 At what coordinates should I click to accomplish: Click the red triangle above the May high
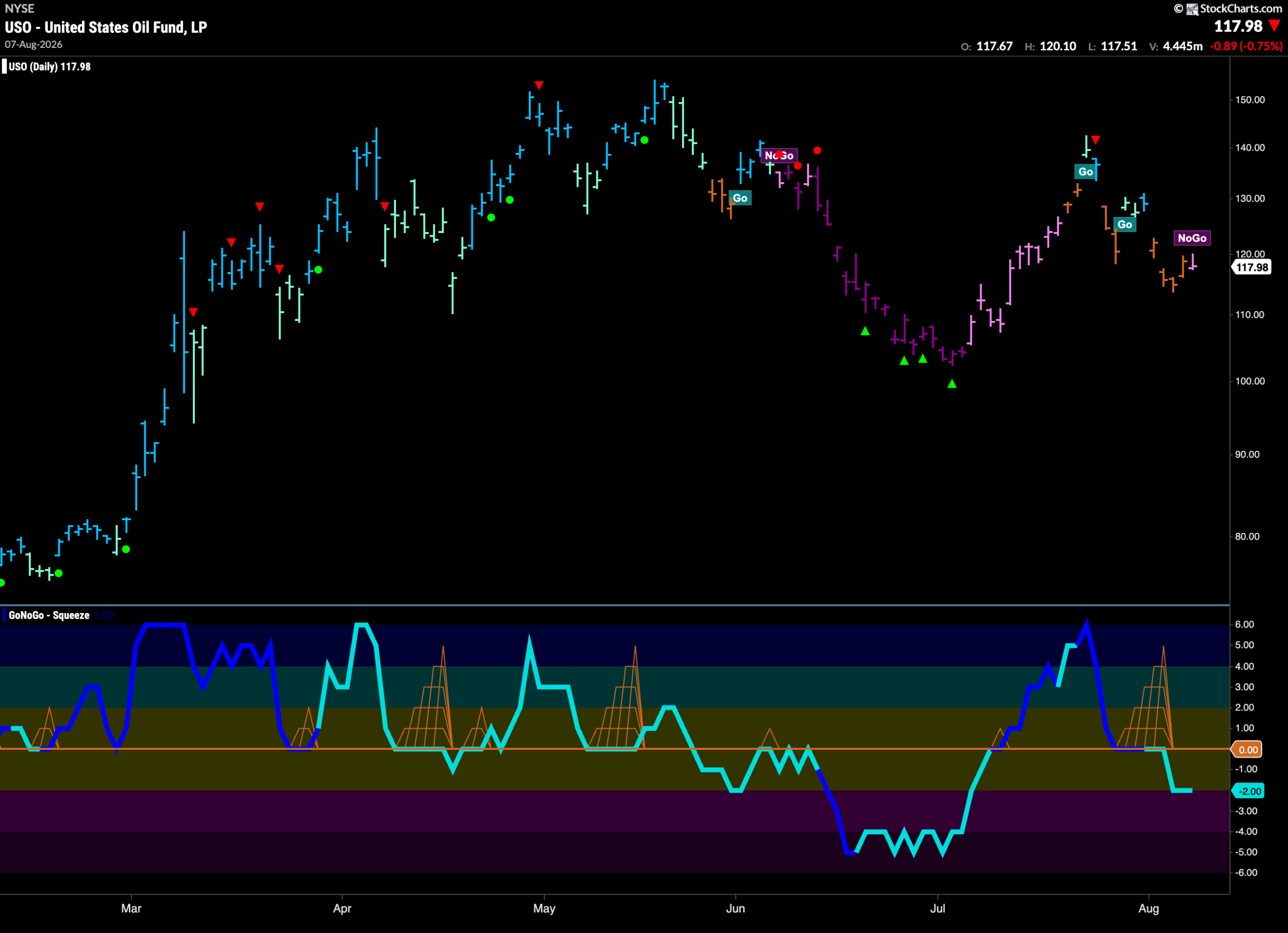539,85
